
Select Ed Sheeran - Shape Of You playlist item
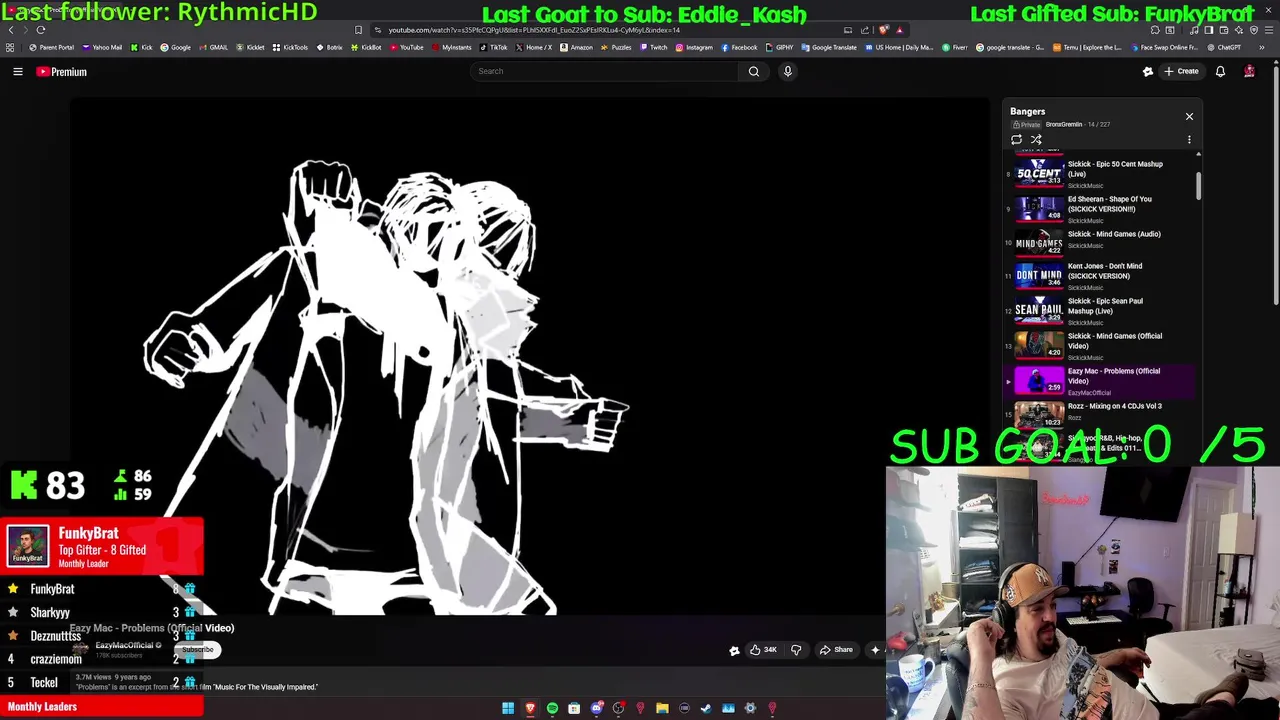point(1100,208)
